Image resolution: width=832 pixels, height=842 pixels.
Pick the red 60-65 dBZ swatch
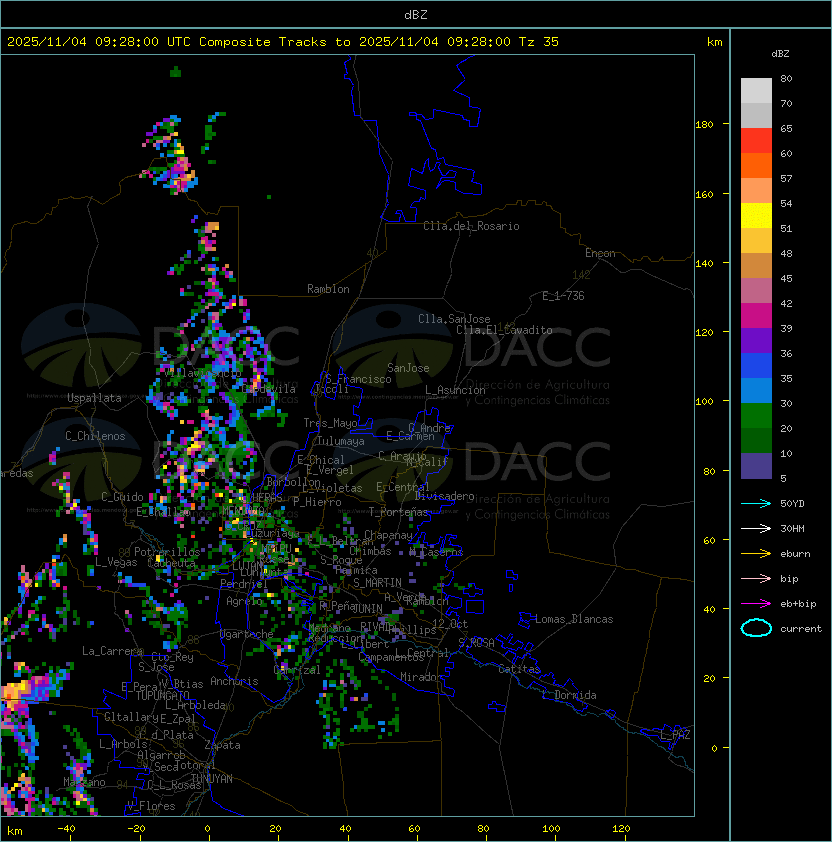(x=756, y=141)
